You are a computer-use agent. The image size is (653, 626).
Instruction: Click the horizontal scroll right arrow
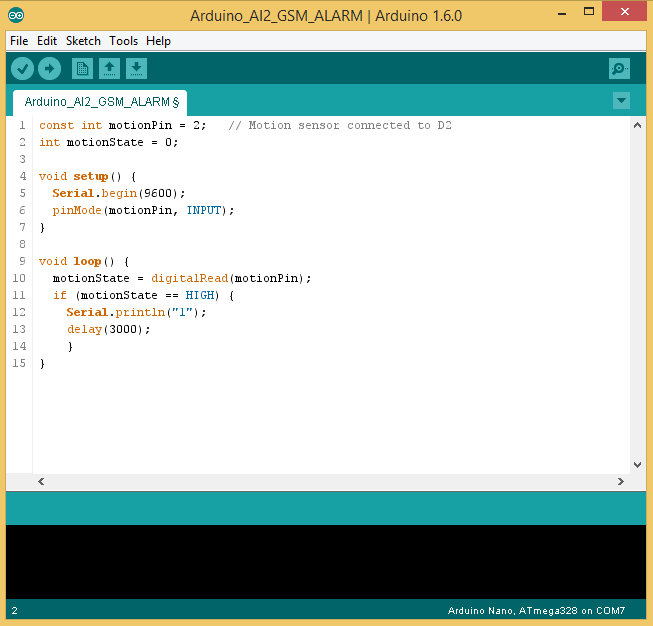click(x=621, y=481)
